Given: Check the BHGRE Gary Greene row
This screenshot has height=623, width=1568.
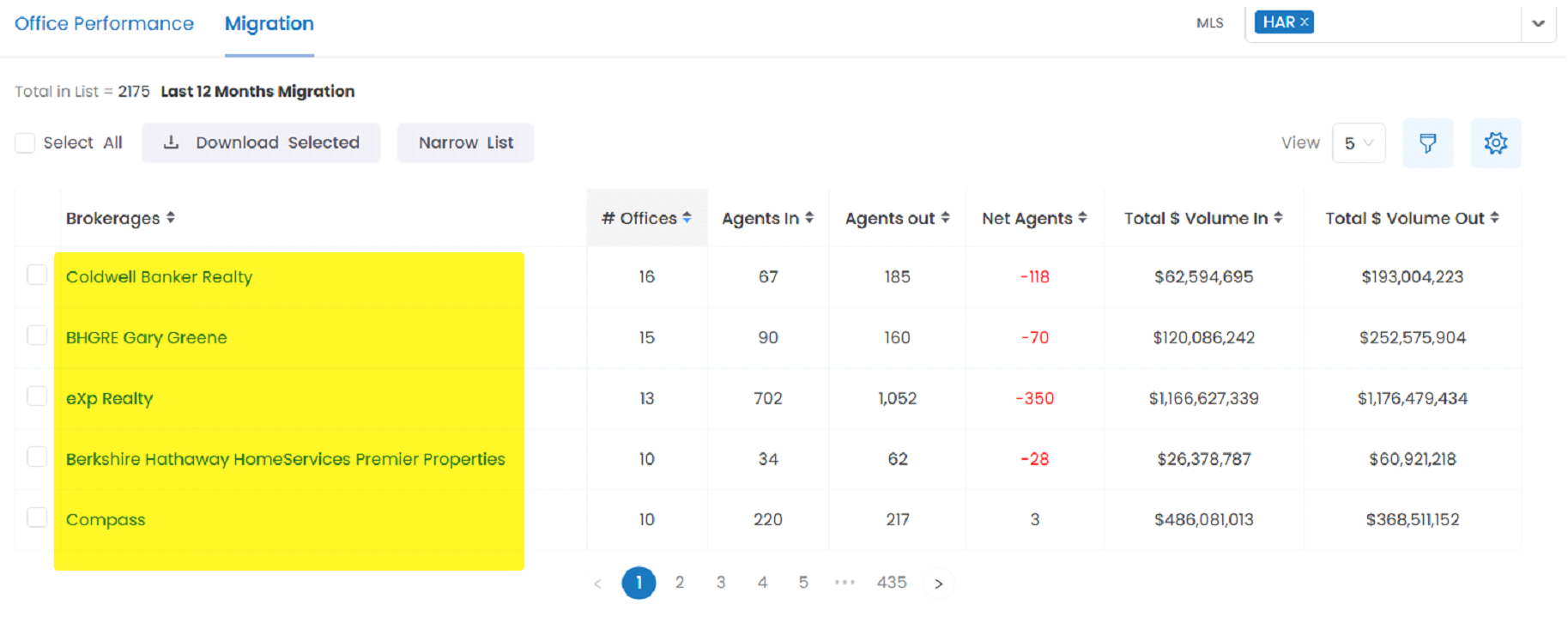Looking at the screenshot, I should tap(37, 335).
